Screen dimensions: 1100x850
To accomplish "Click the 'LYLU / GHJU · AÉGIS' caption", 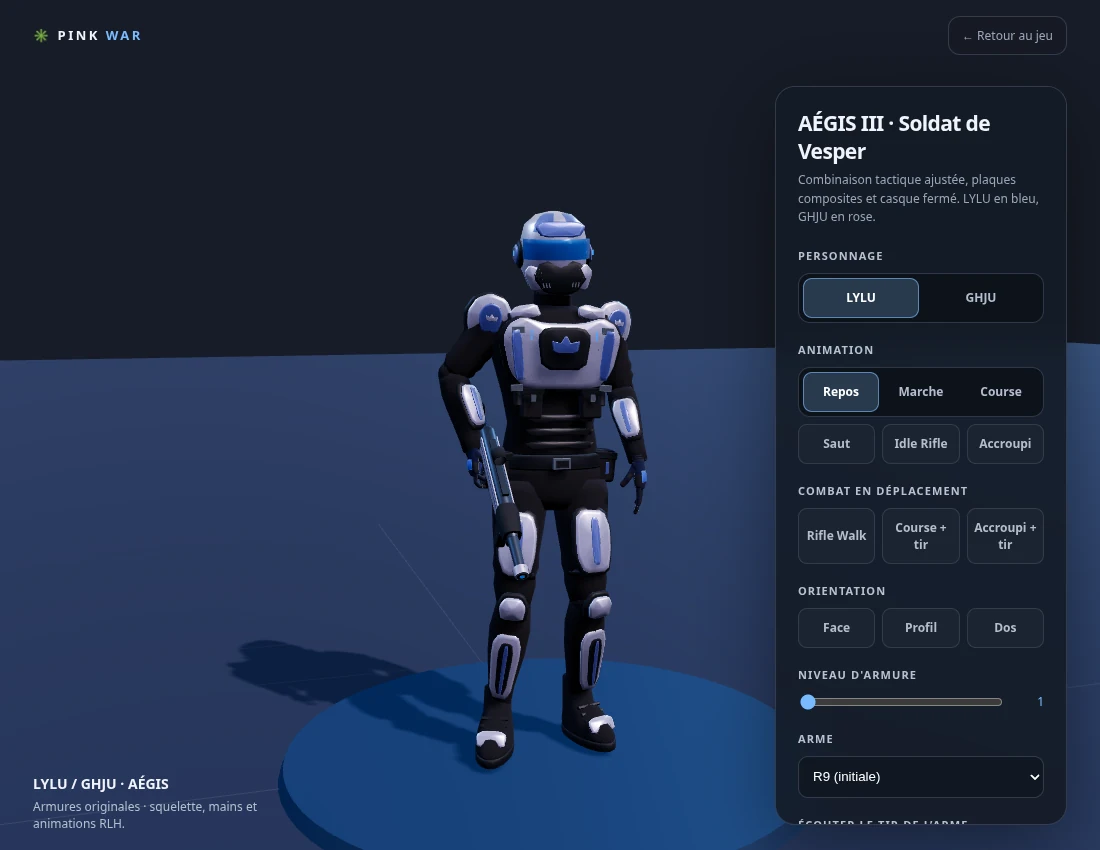I will point(101,784).
